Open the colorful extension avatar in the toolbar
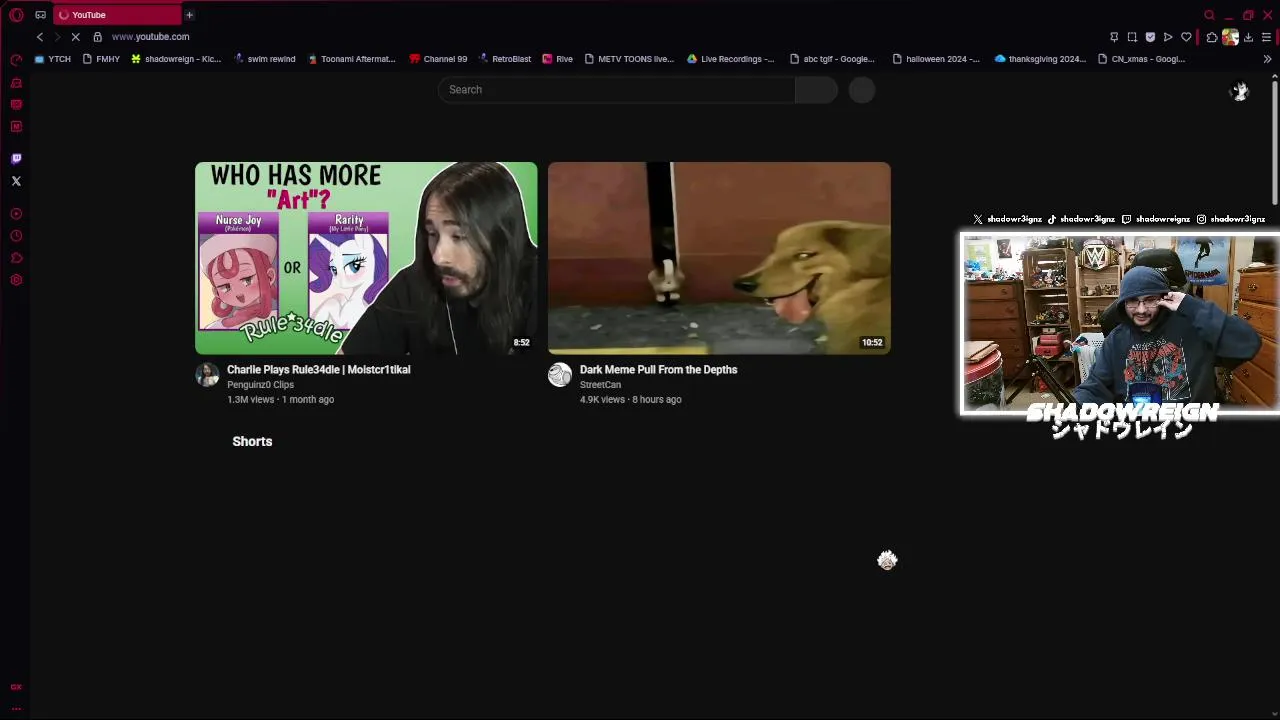This screenshot has width=1280, height=720. [1230, 37]
